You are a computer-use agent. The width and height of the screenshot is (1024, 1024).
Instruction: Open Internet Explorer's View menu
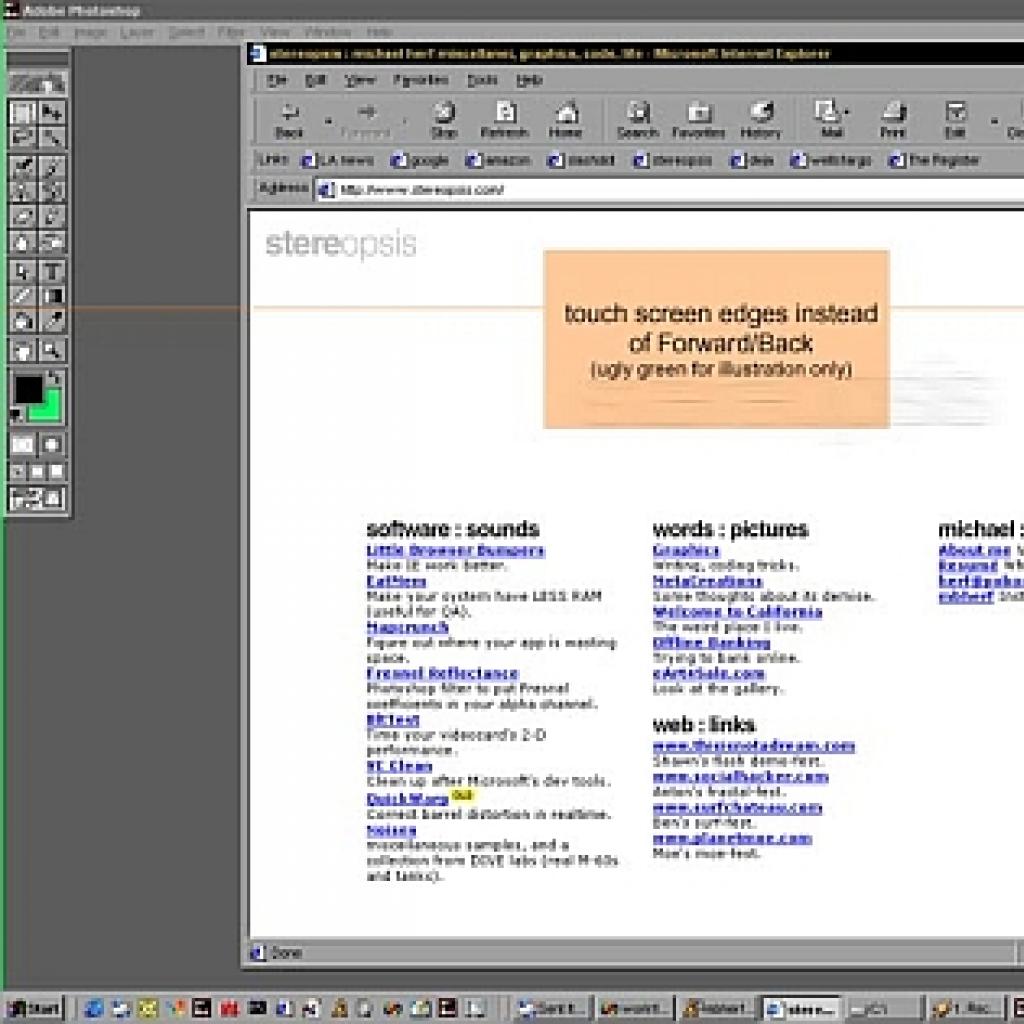[360, 80]
